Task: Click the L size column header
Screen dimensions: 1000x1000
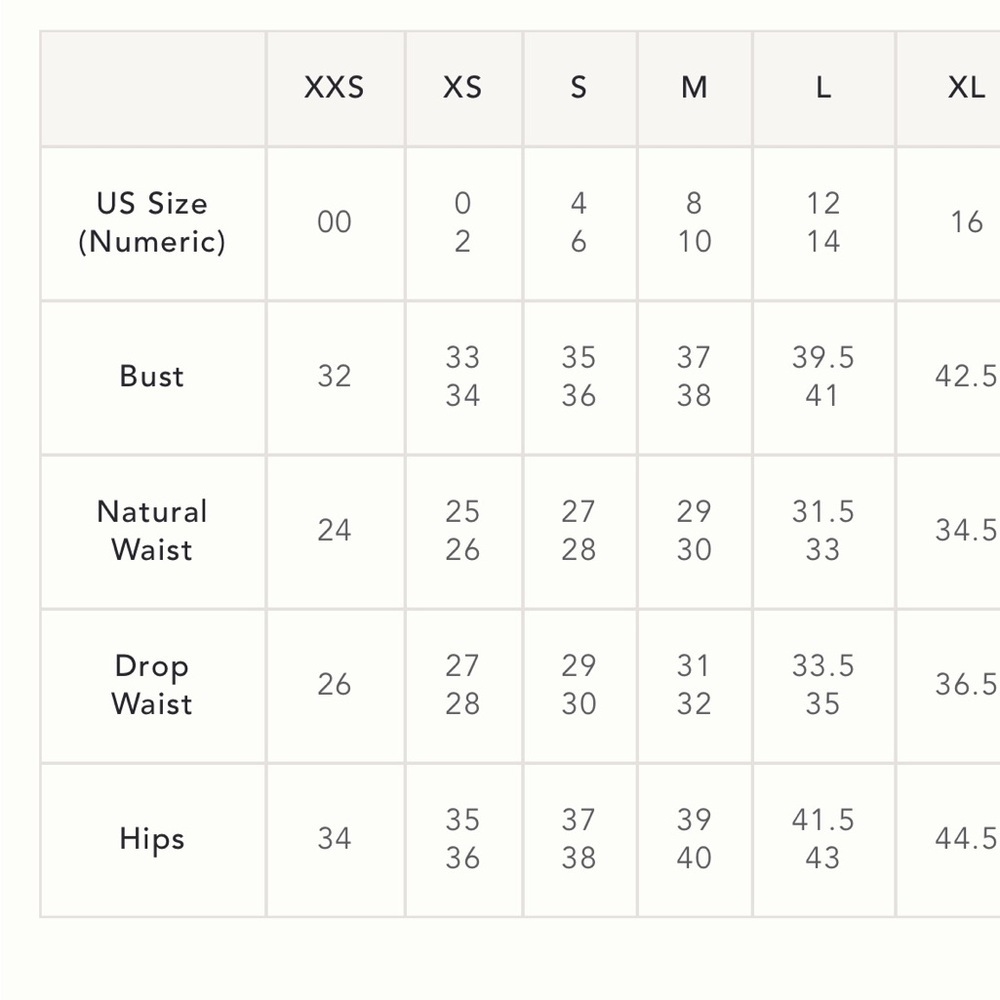Action: click(824, 88)
